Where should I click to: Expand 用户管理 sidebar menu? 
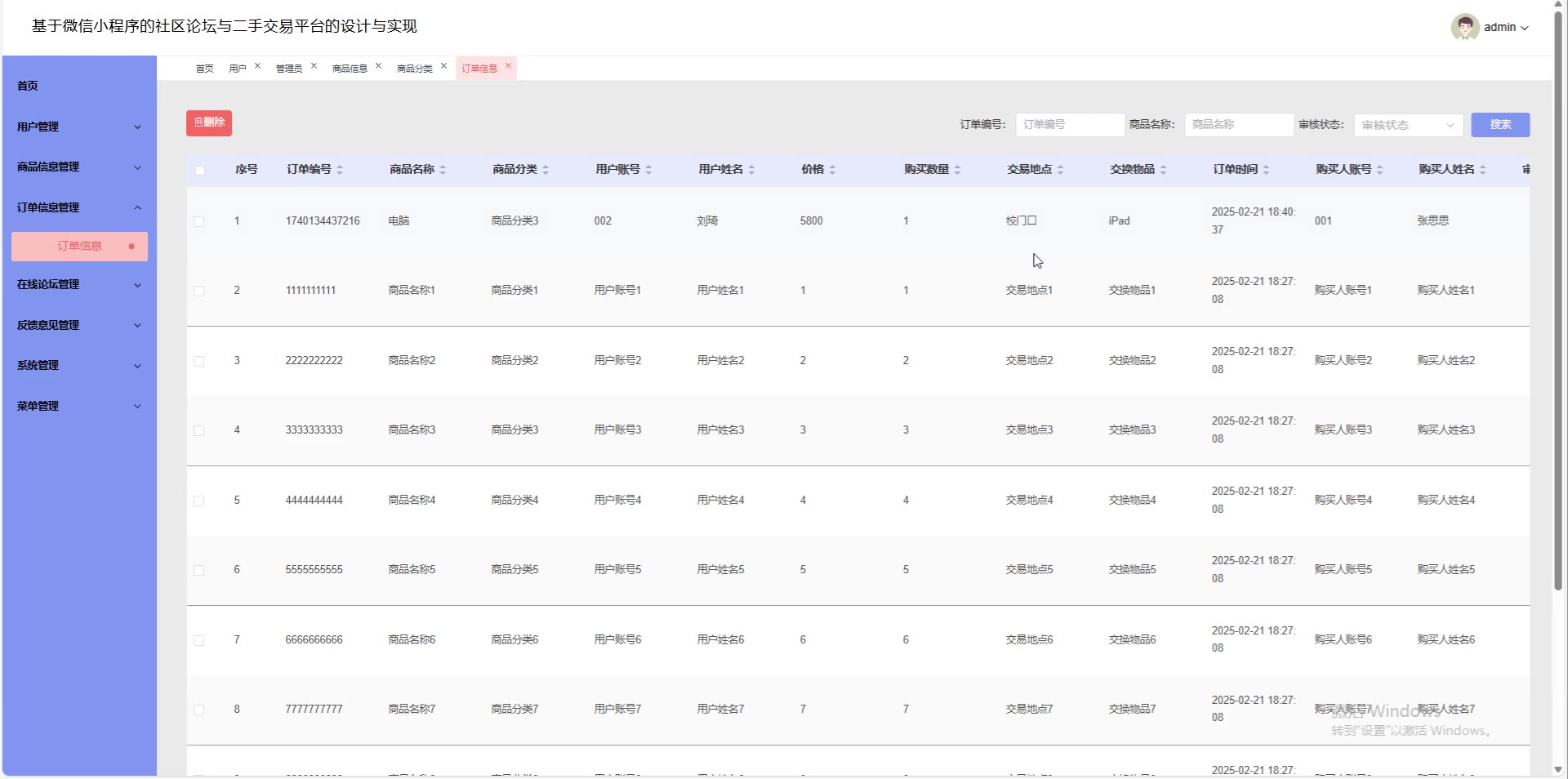[x=79, y=127]
